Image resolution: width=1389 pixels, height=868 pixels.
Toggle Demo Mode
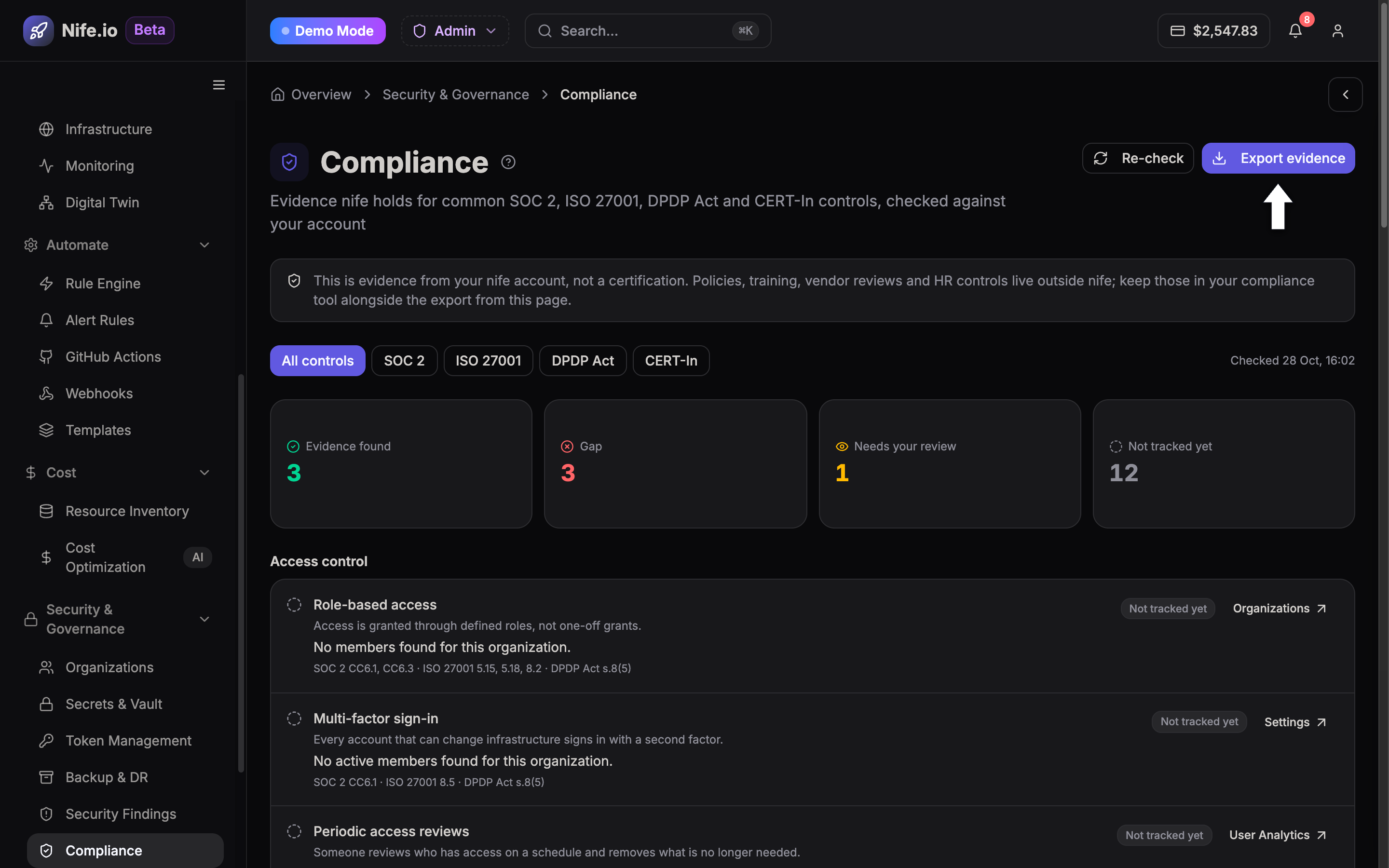pyautogui.click(x=328, y=31)
